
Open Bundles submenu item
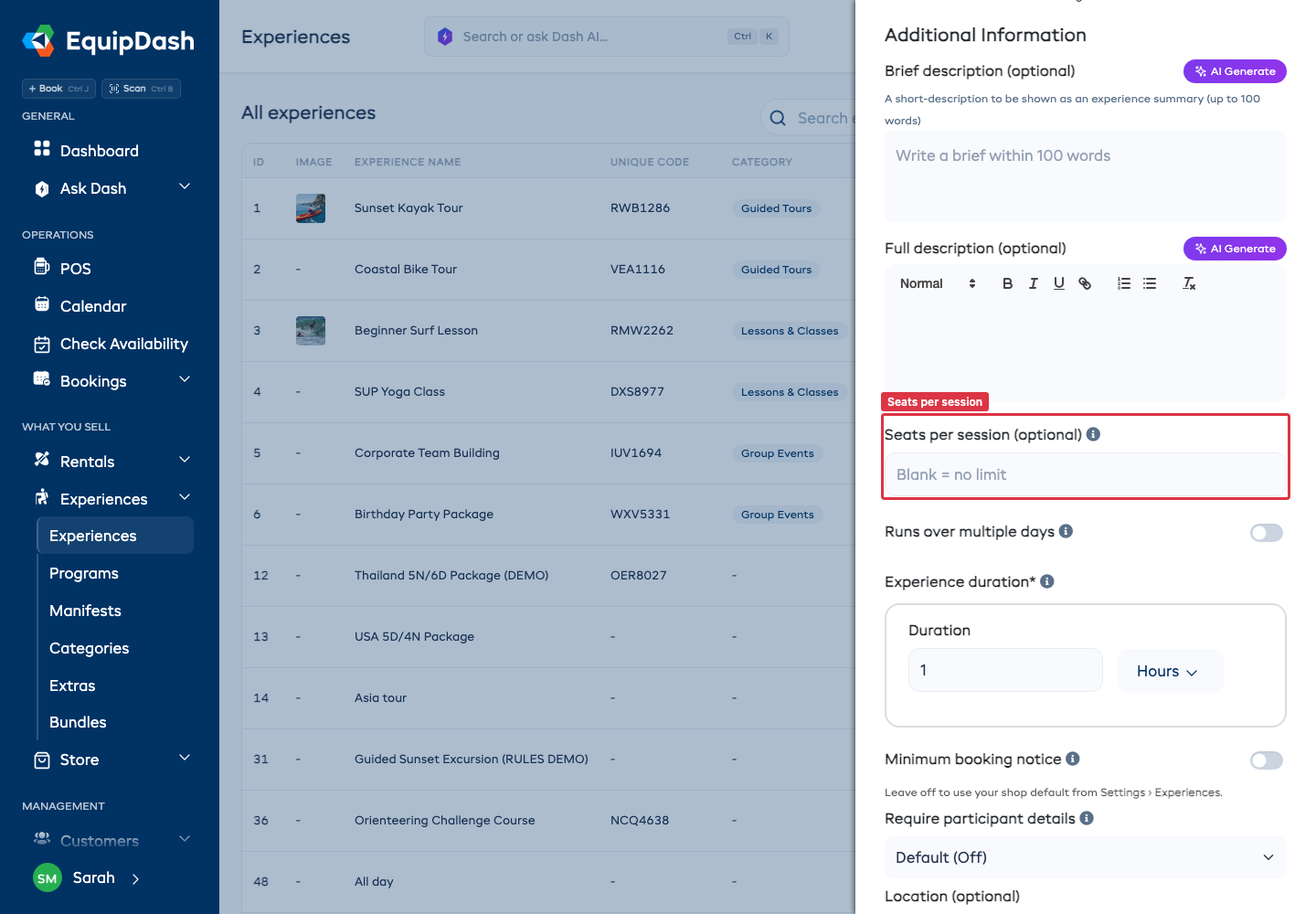(x=78, y=722)
